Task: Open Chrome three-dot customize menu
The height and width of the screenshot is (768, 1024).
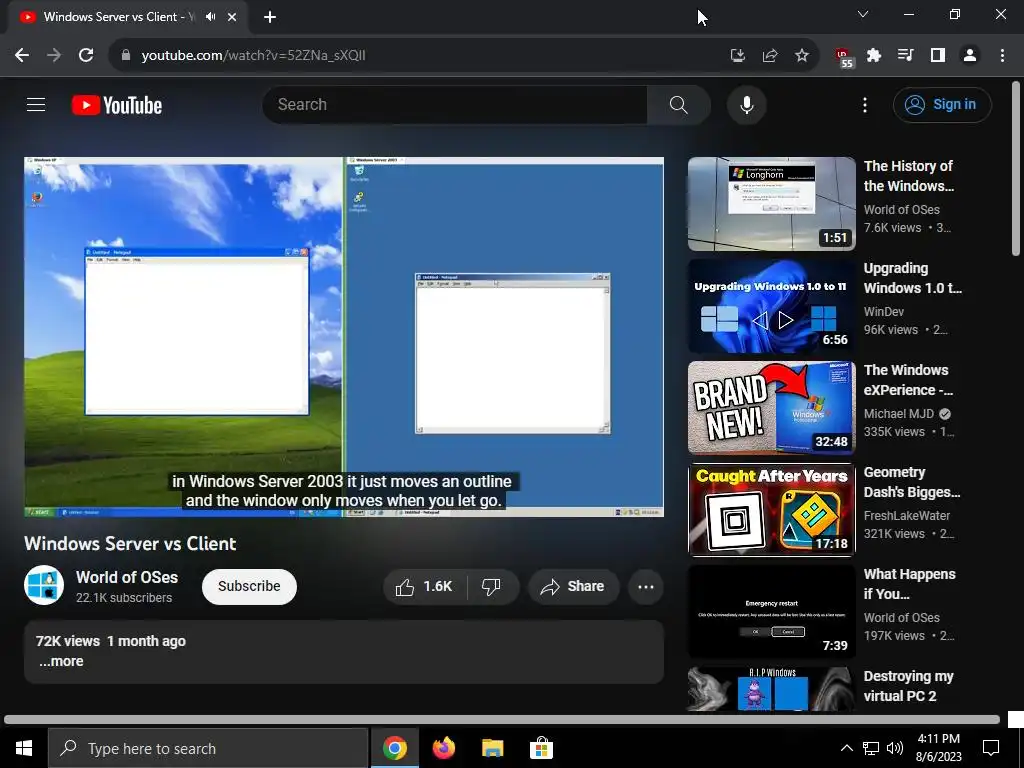Action: tap(1002, 56)
